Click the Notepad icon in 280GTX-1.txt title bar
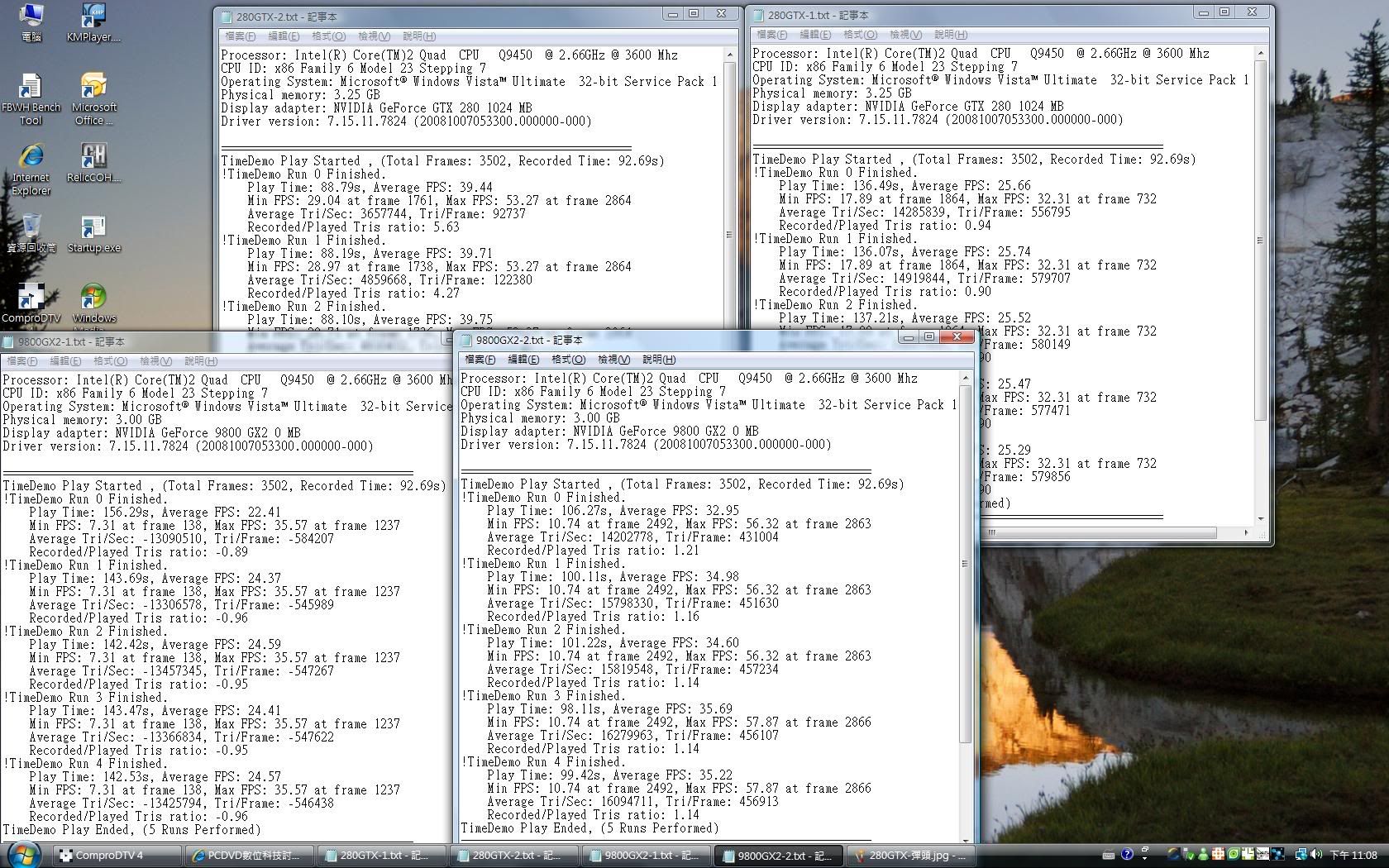This screenshot has height=868, width=1389. pos(757,15)
